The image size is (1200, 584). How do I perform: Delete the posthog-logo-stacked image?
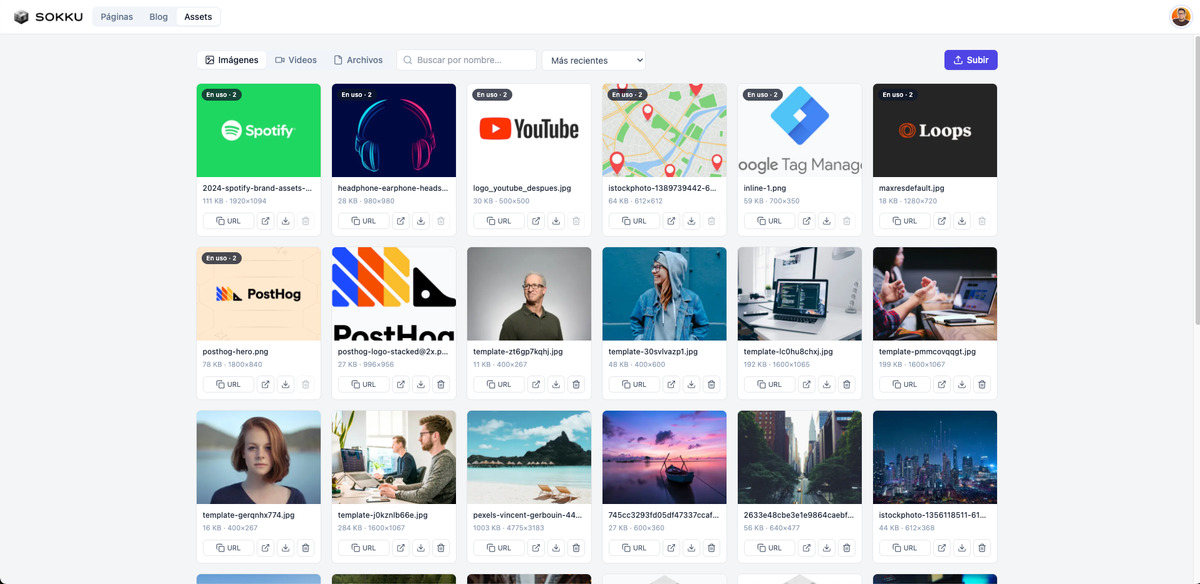pyautogui.click(x=441, y=384)
